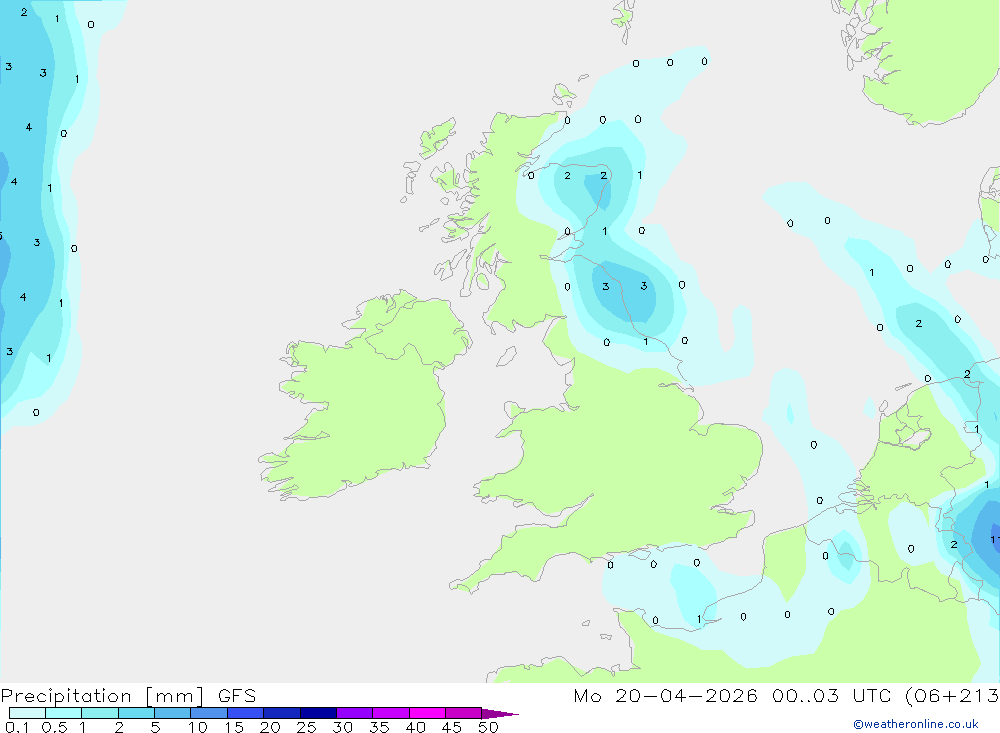Select the over-50 mm legend arrow tip
The width and height of the screenshot is (1000, 733).
tap(500, 713)
